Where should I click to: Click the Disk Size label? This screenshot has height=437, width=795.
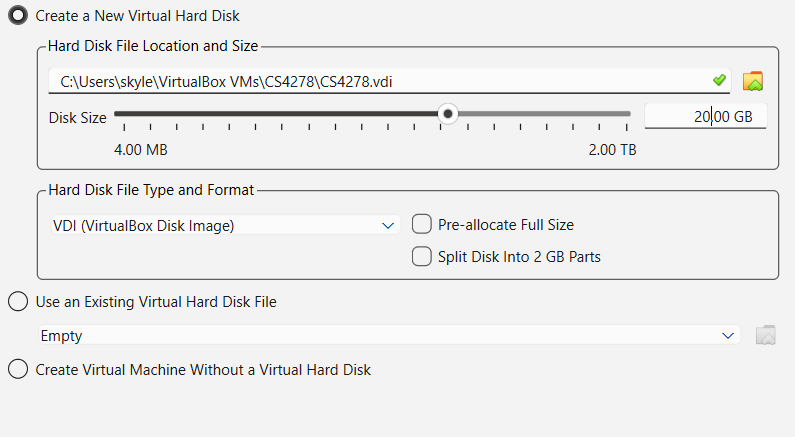point(78,117)
